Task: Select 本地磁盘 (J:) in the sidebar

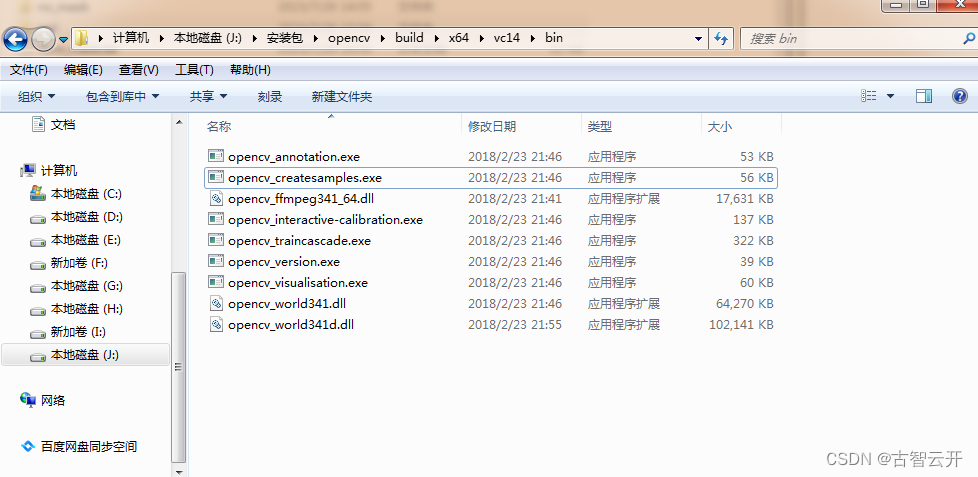Action: pyautogui.click(x=85, y=355)
